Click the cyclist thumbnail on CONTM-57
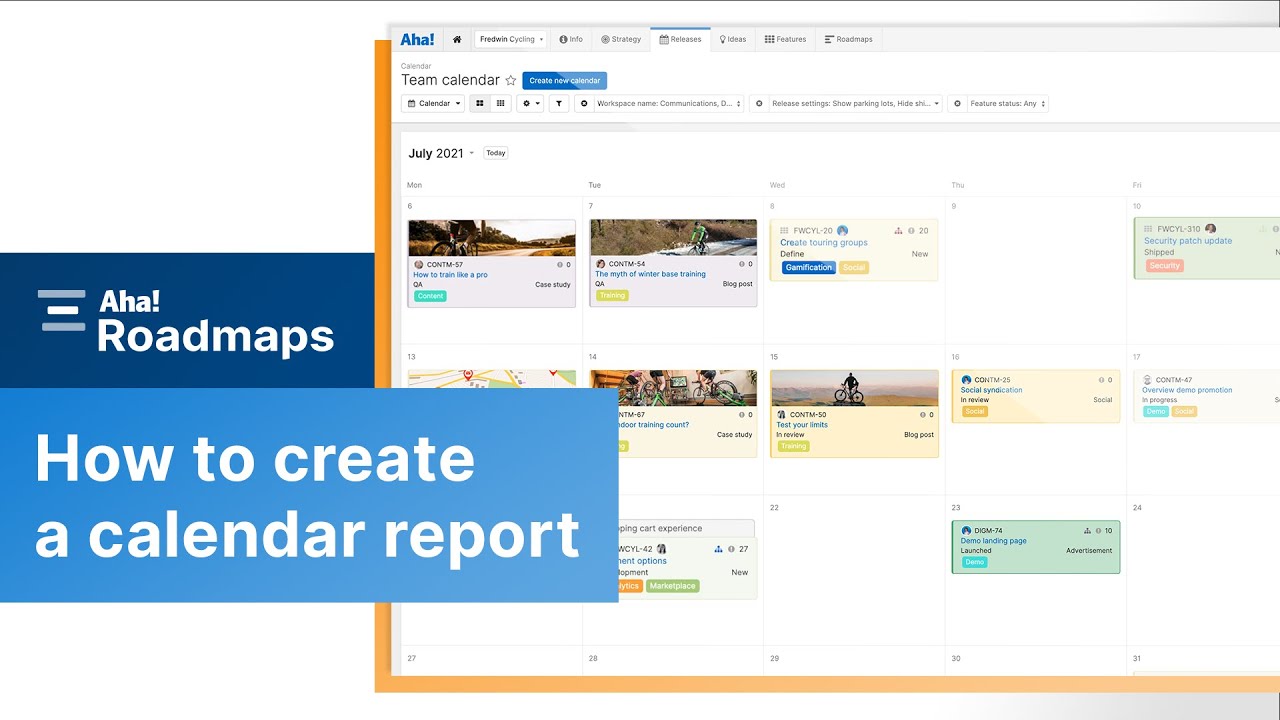 [492, 238]
